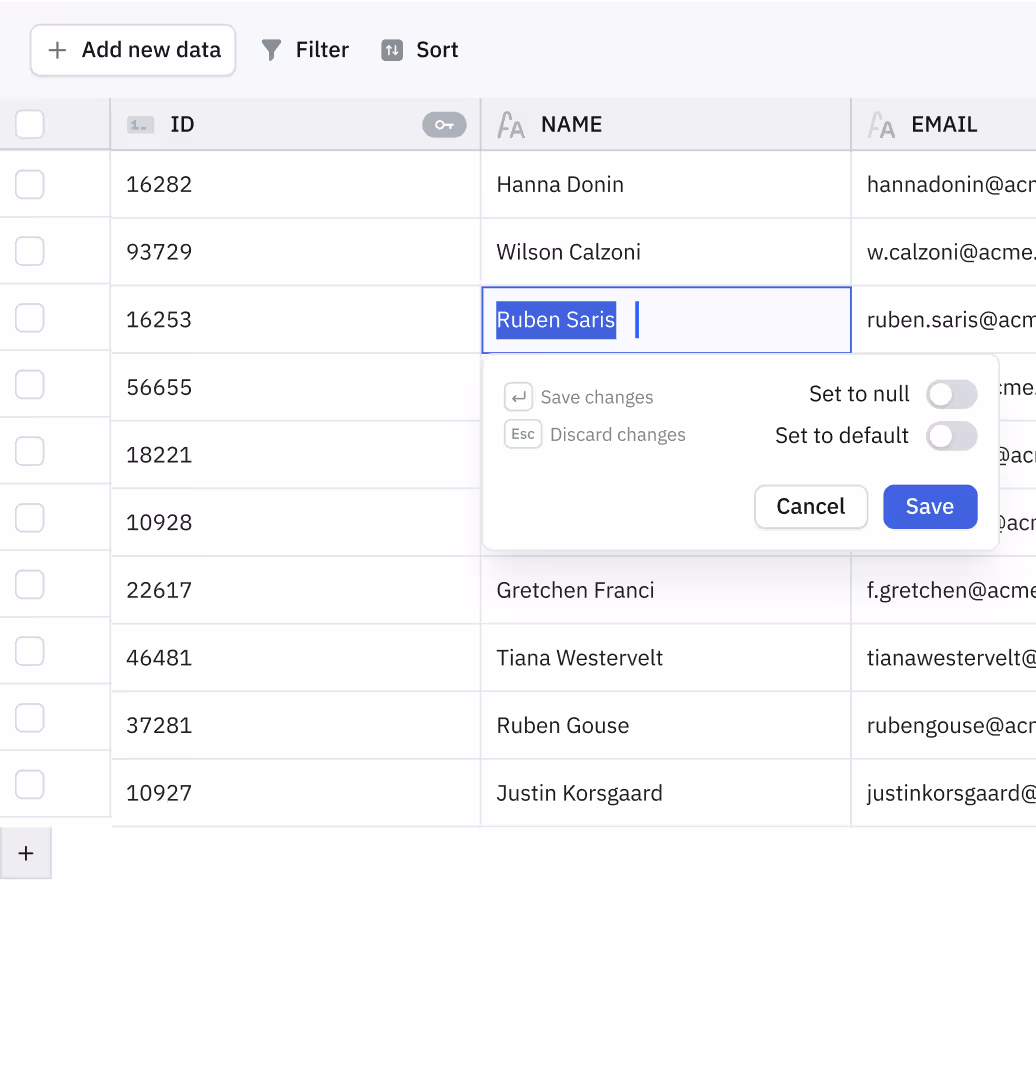This screenshot has width=1036, height=1080.
Task: Enable the Set to null toggle
Action: (951, 395)
